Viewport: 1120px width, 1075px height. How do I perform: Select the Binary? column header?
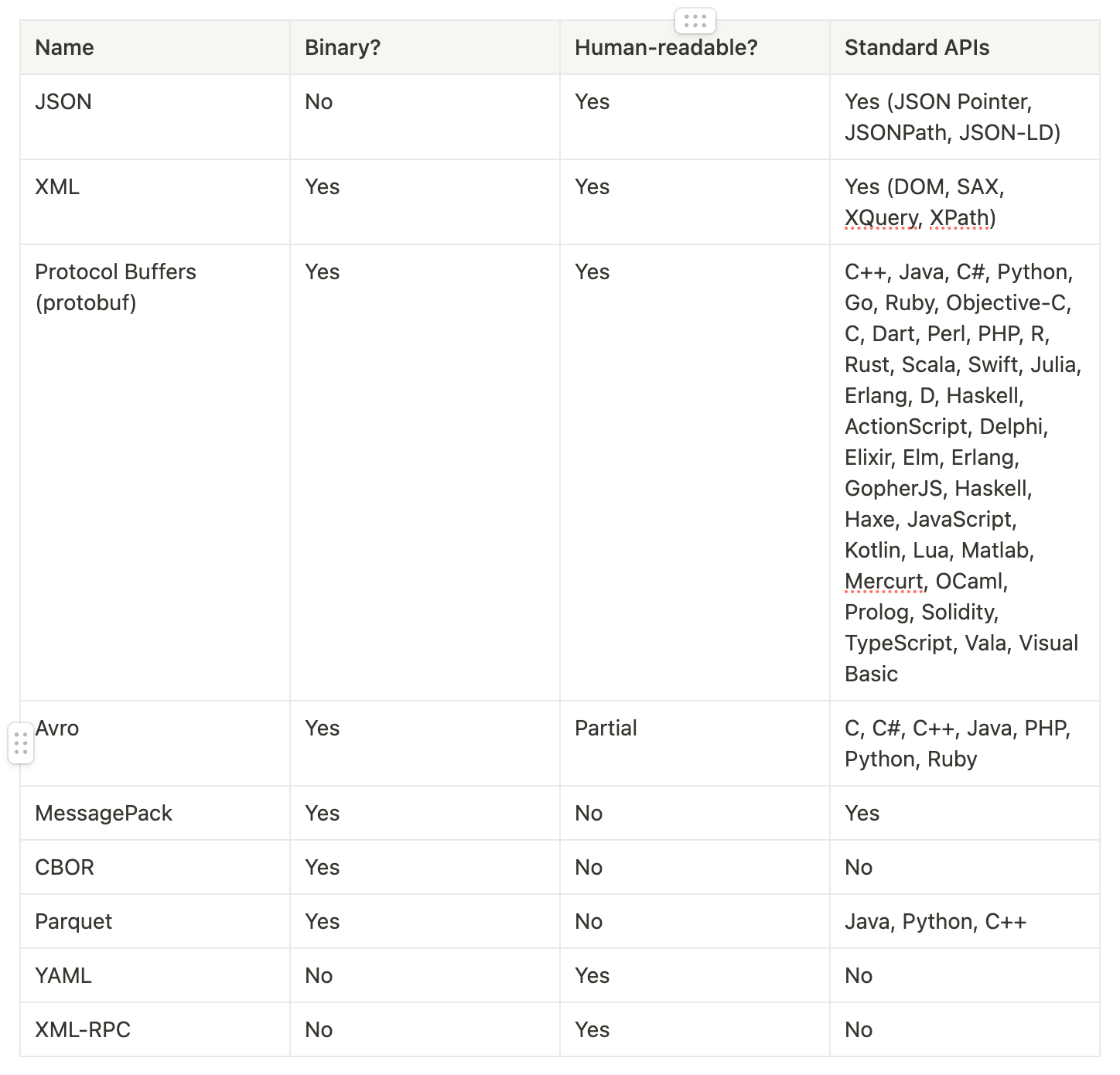343,47
